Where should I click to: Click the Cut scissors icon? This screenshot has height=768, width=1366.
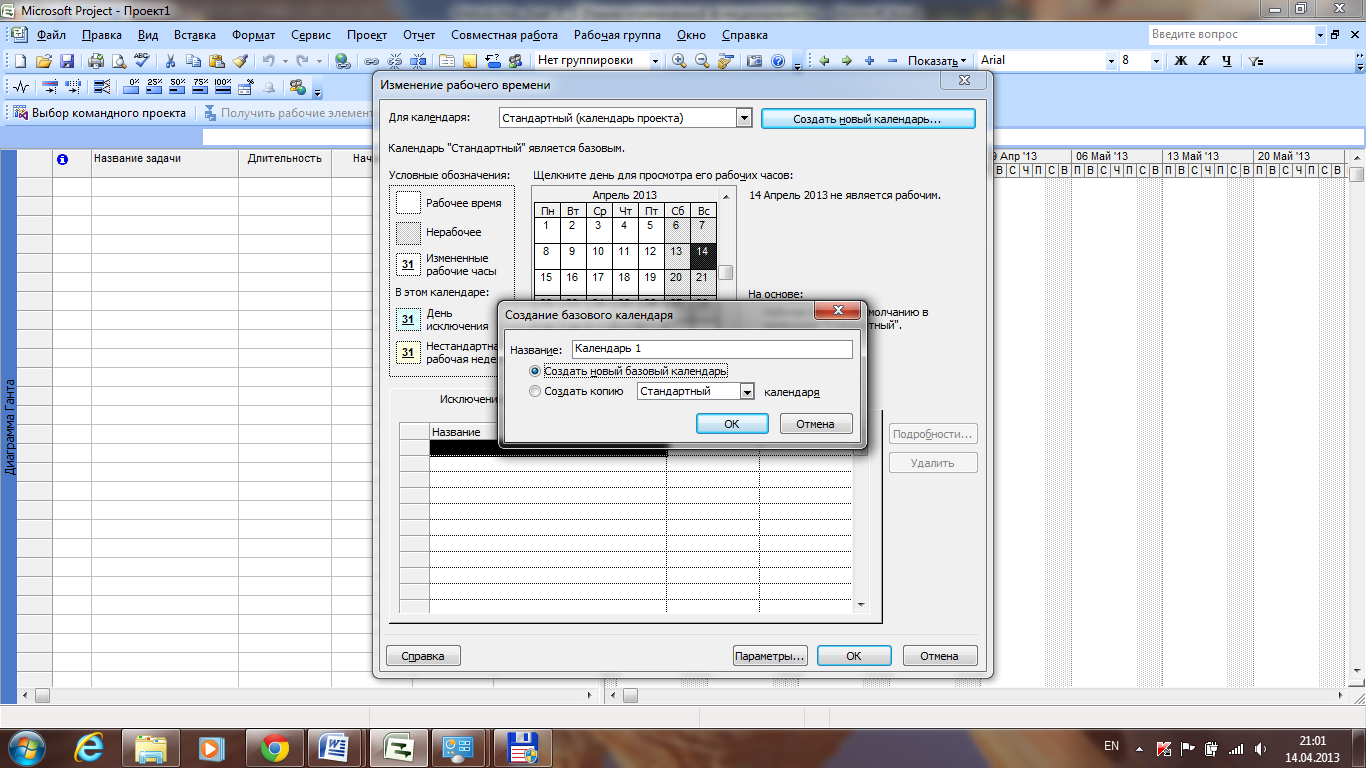[x=171, y=60]
